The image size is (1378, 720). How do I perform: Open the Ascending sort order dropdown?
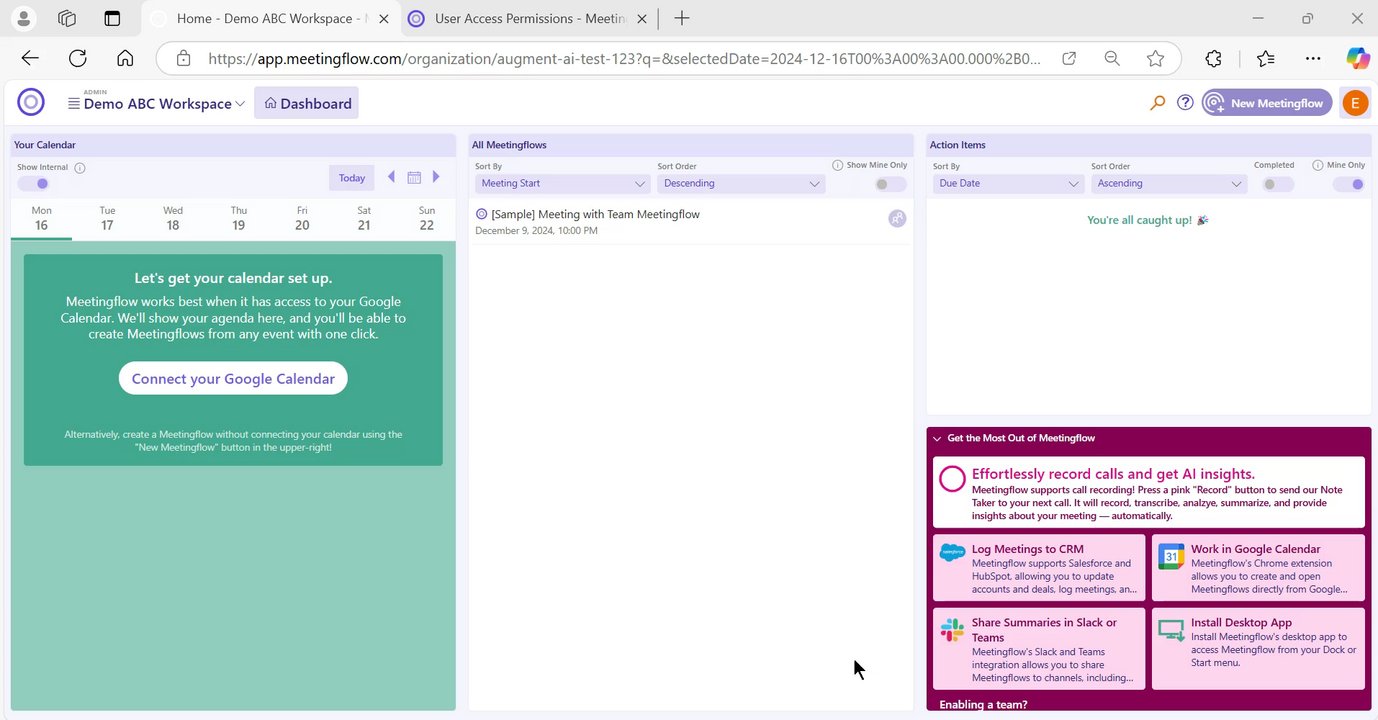pos(1169,184)
